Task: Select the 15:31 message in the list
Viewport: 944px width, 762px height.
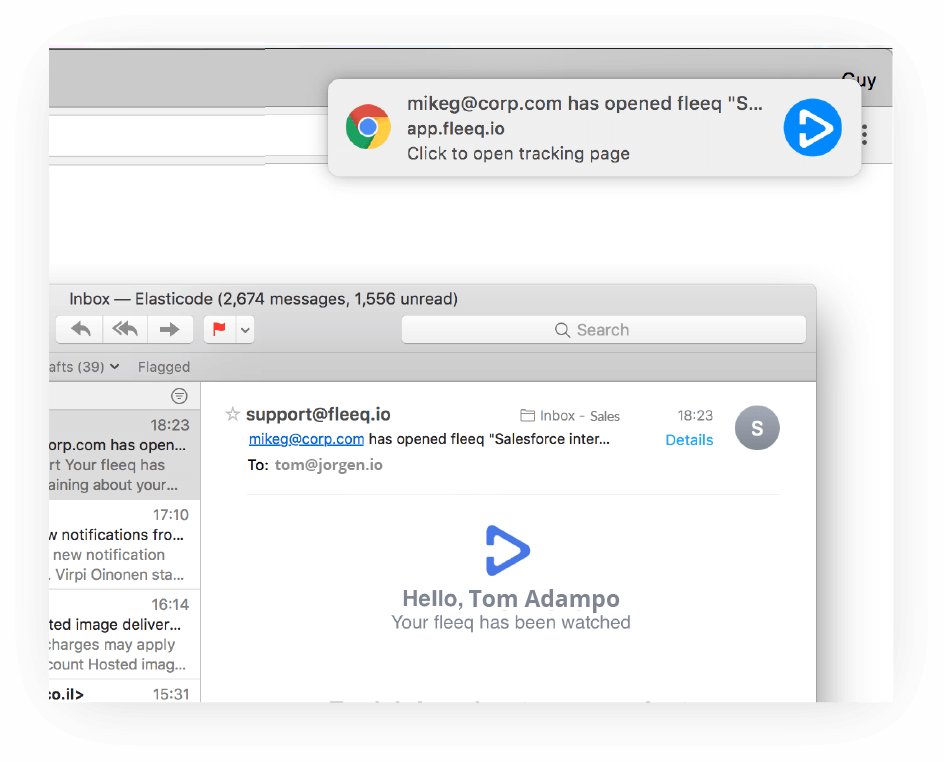Action: (x=125, y=692)
